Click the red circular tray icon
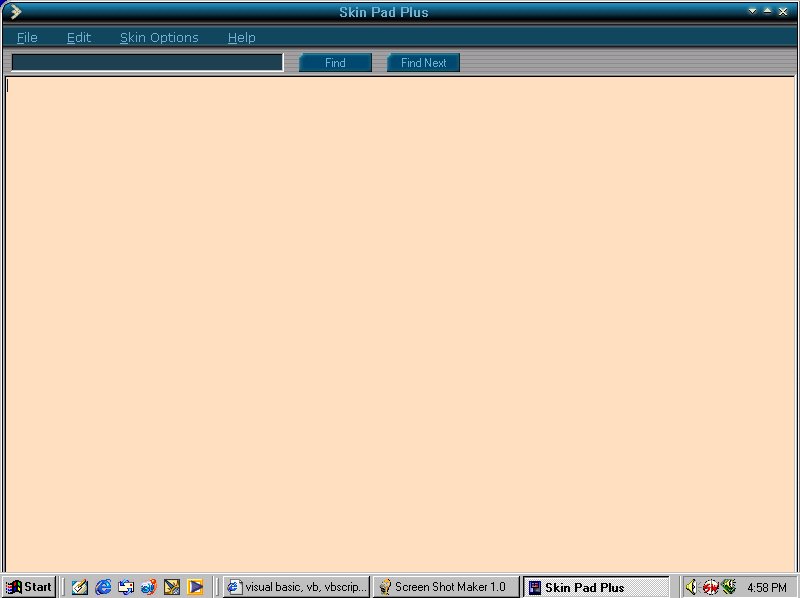This screenshot has height=598, width=800. [710, 587]
